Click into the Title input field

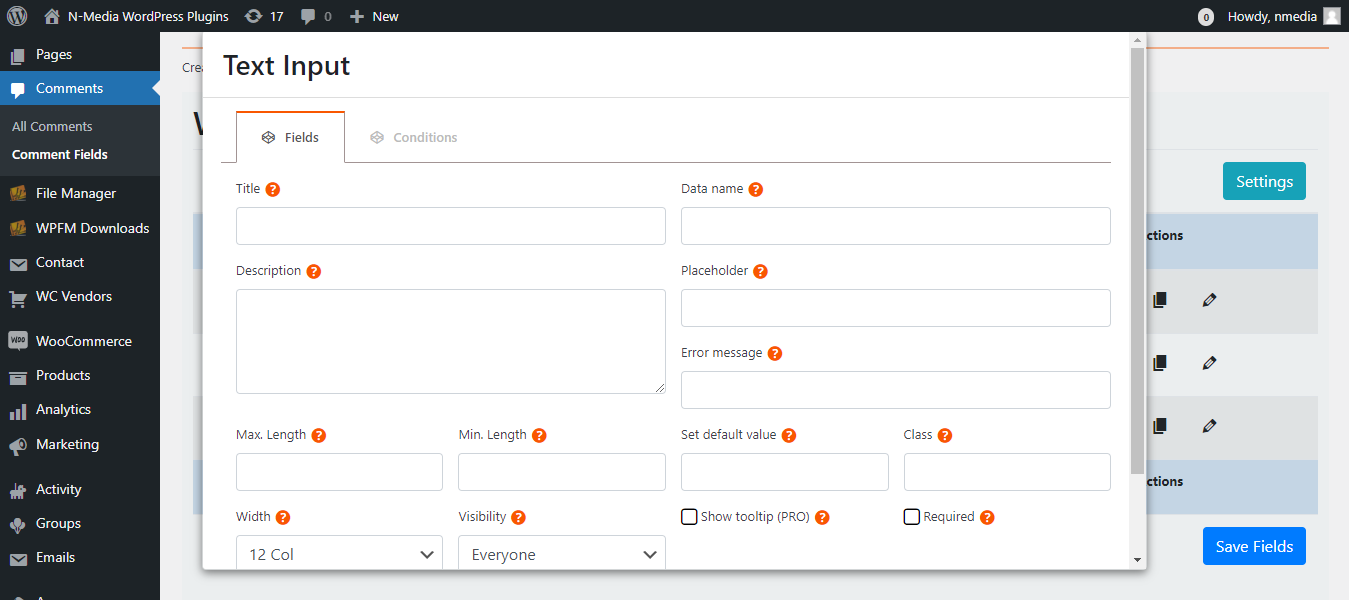tap(451, 226)
